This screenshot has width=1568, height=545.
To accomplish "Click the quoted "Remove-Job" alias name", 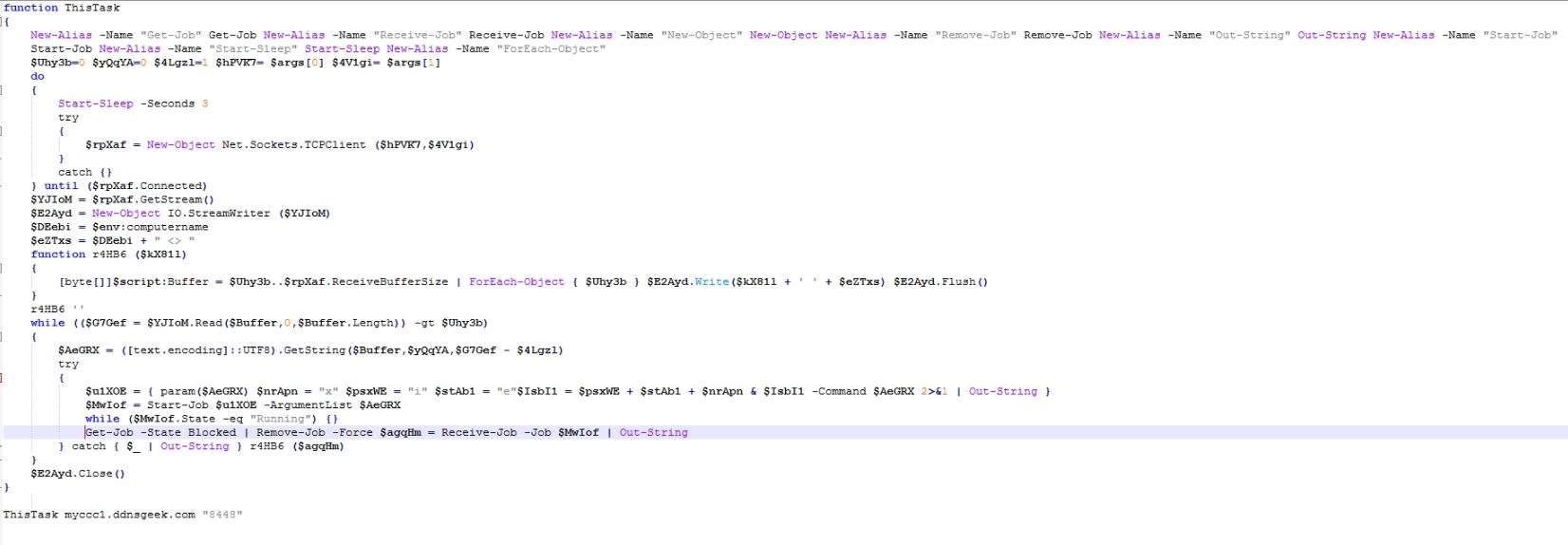I will click(x=976, y=35).
